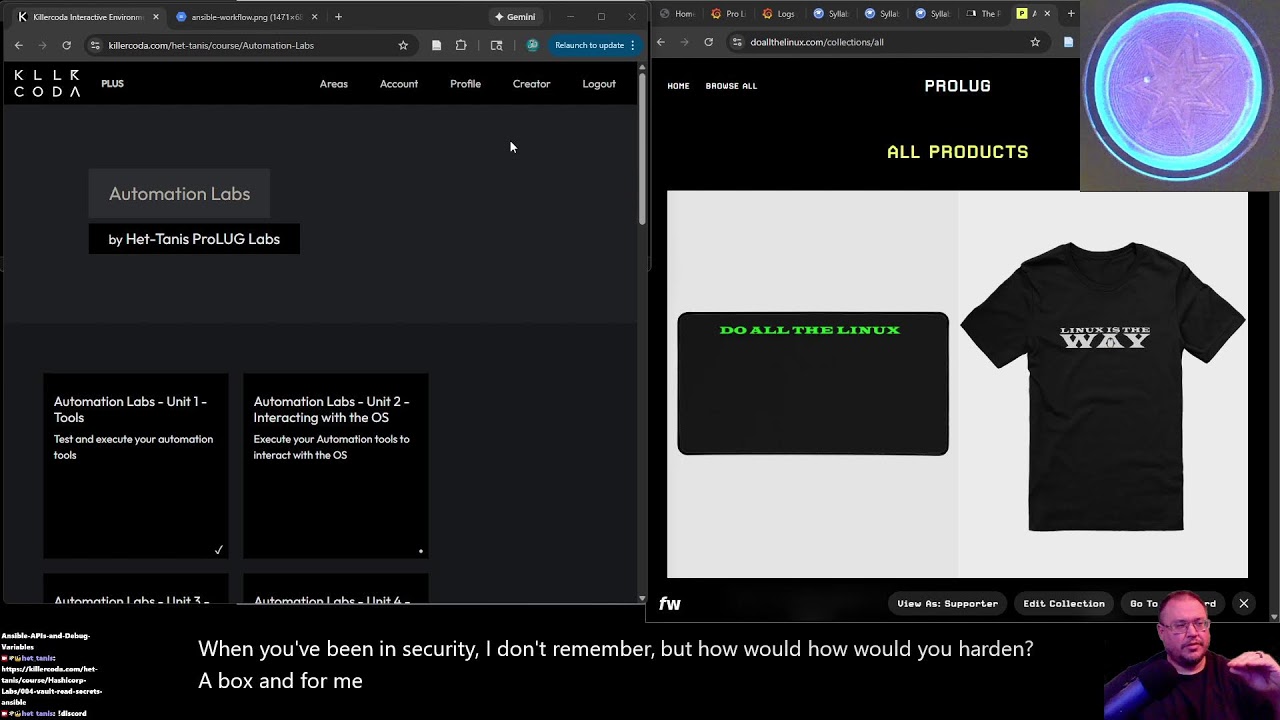Go back in the Killercoda browser window
This screenshot has height=720, width=1280.
(x=18, y=45)
